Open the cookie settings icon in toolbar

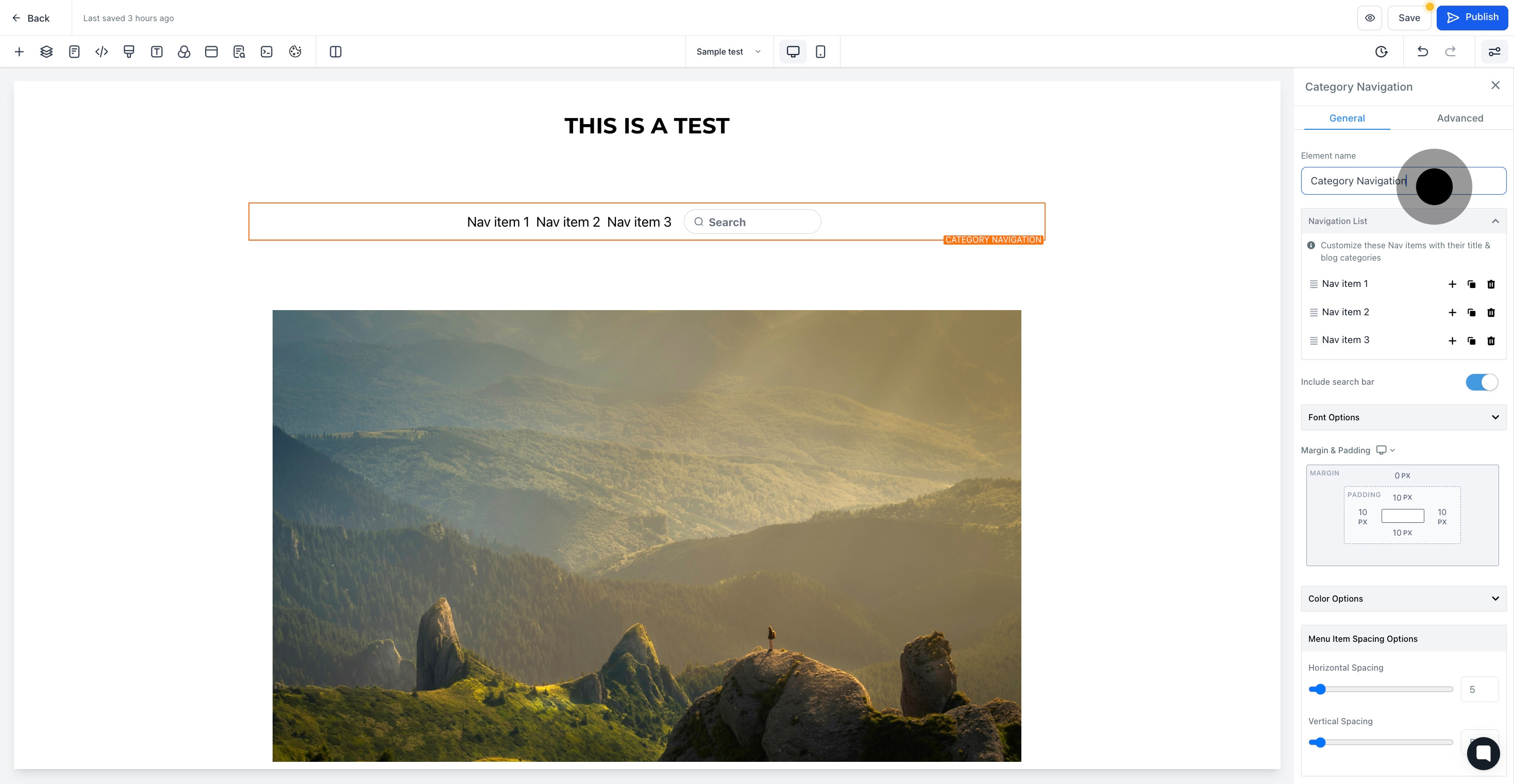(x=295, y=52)
